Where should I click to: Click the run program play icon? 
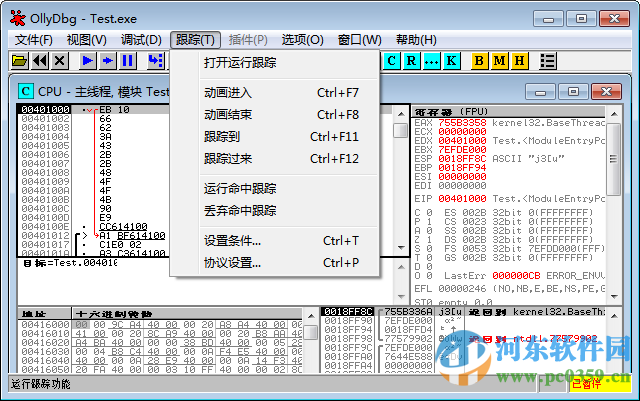87,61
